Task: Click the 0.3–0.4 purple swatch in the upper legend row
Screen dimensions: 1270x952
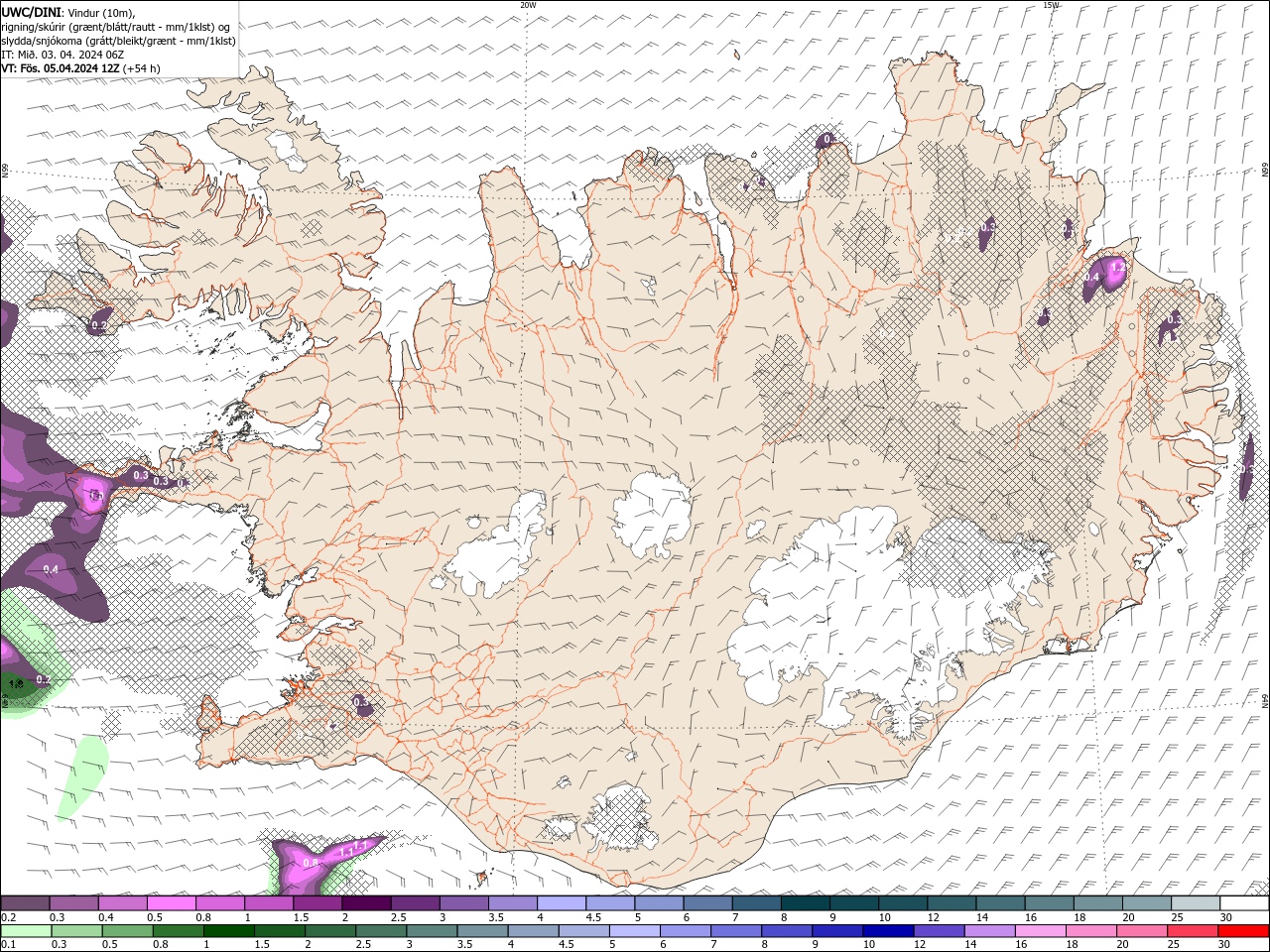Action: pos(73,903)
